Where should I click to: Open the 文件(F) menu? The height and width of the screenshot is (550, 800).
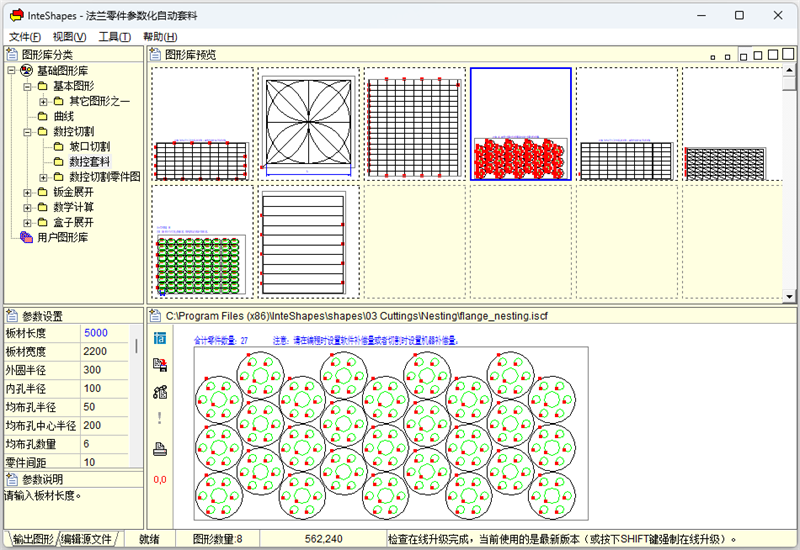(24, 37)
